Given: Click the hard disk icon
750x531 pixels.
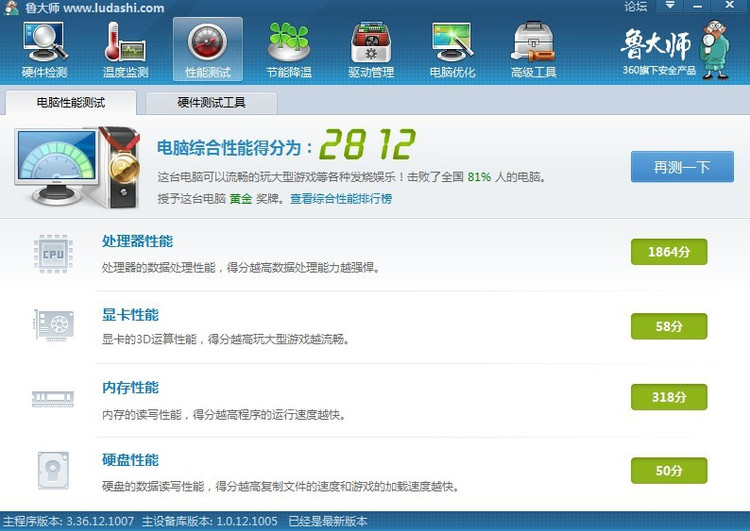Looking at the screenshot, I should point(53,471).
